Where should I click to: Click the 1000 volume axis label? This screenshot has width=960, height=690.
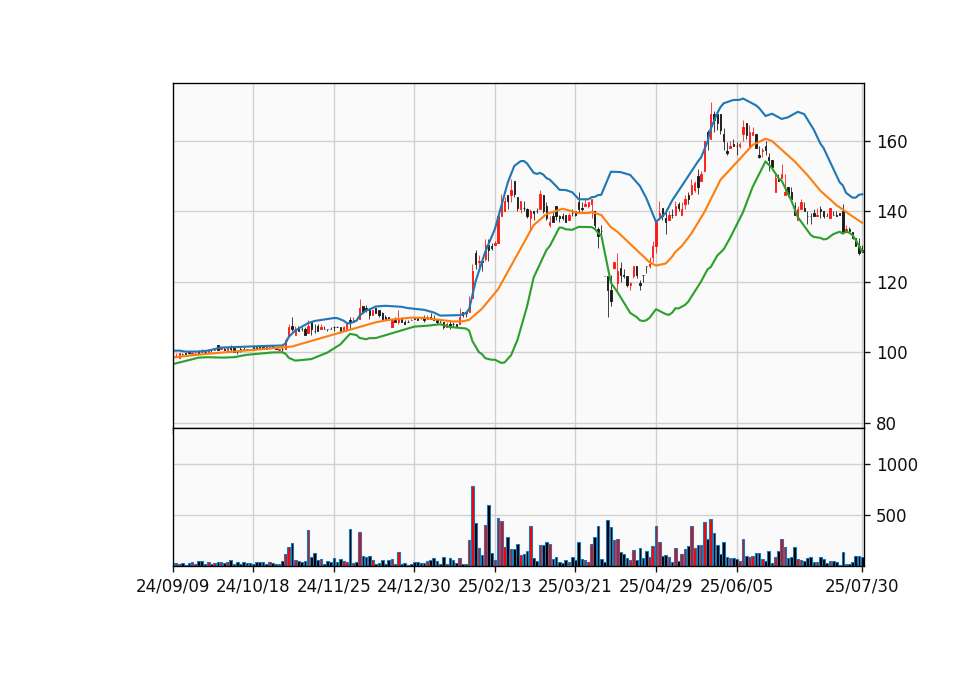[x=897, y=465]
